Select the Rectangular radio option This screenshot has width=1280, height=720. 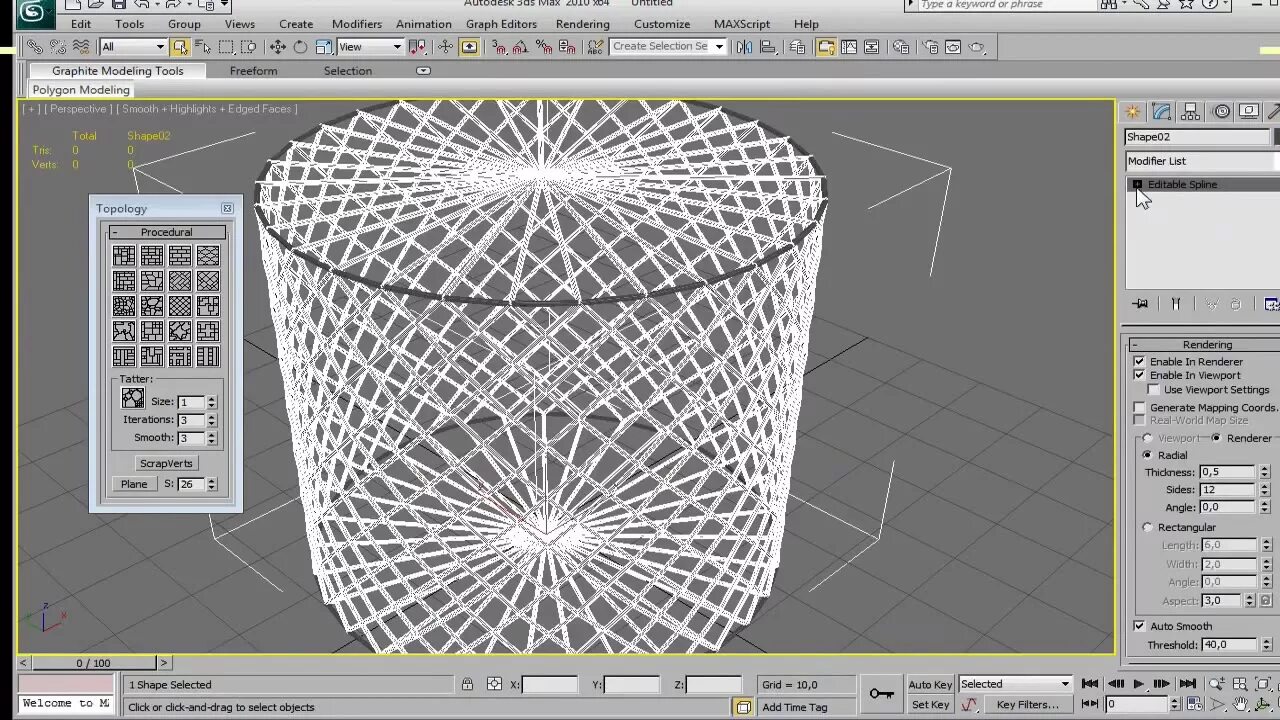pos(1148,527)
